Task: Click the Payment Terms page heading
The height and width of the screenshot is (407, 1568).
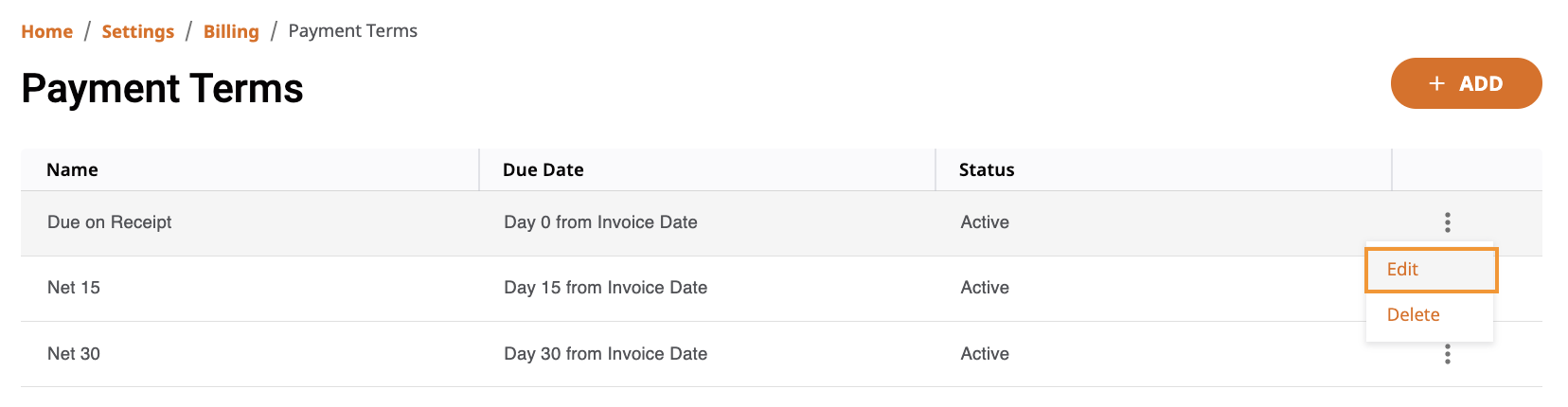Action: coord(162,89)
